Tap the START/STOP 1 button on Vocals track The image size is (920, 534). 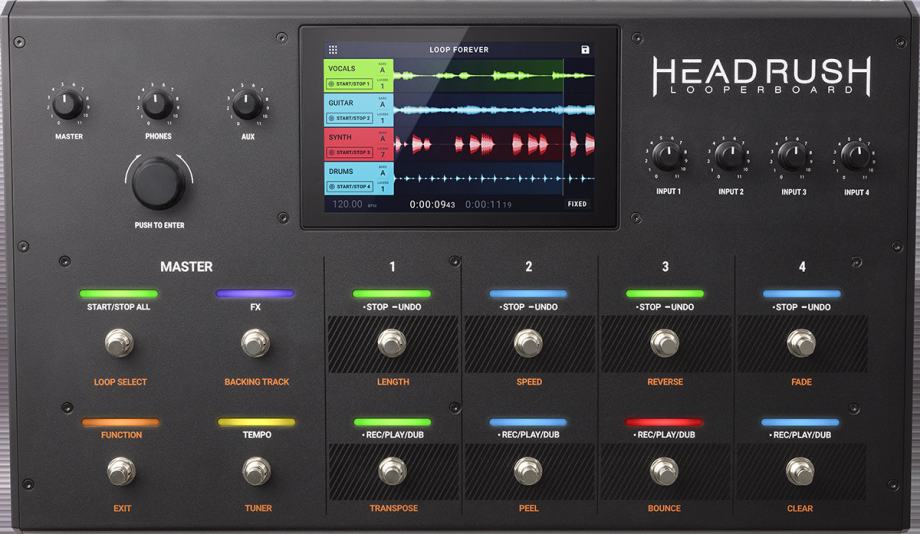pyautogui.click(x=350, y=84)
